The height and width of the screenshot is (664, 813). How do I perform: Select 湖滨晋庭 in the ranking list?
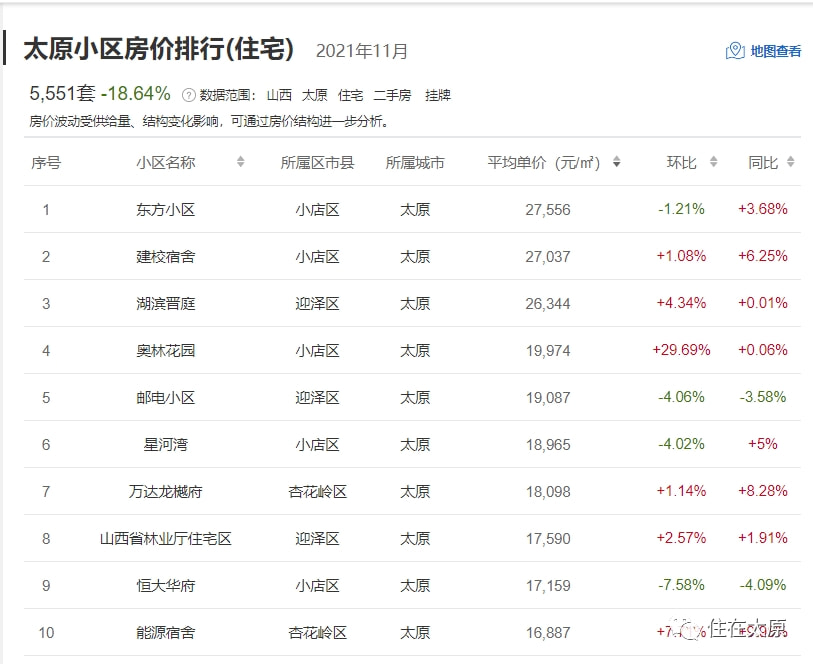tap(166, 303)
